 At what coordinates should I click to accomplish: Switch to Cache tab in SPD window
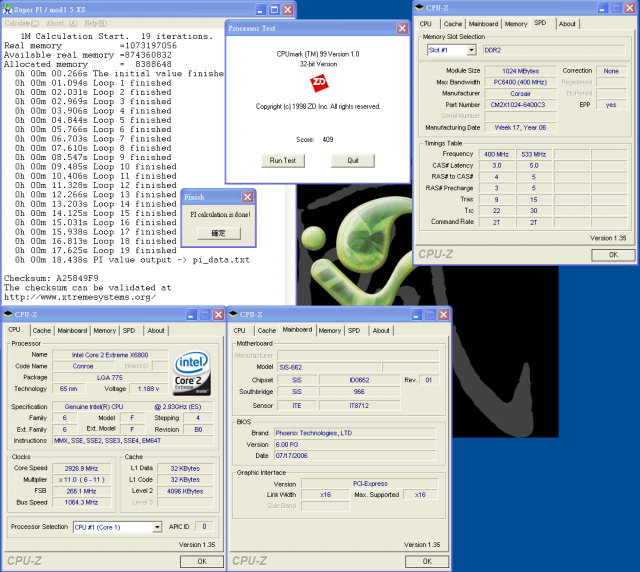(453, 24)
